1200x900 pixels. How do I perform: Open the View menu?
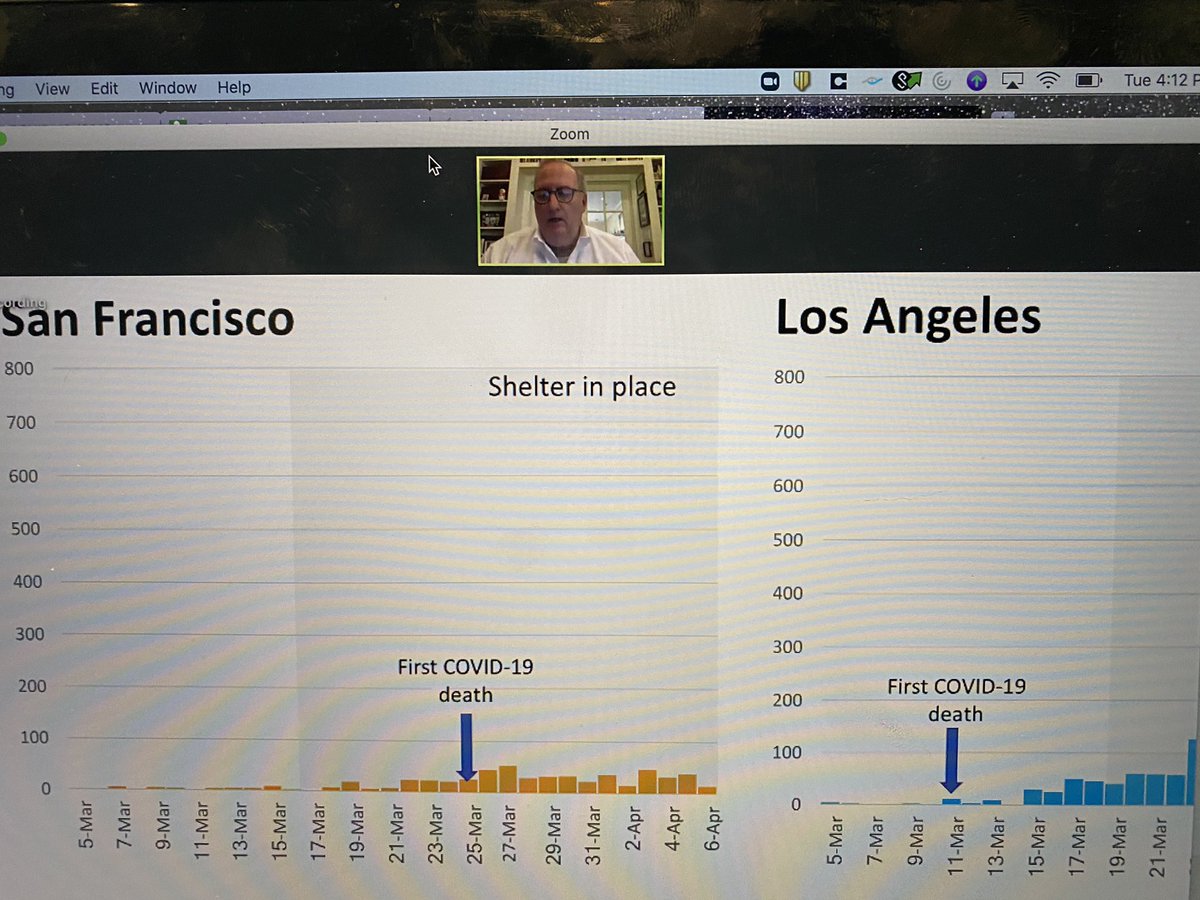pyautogui.click(x=52, y=88)
